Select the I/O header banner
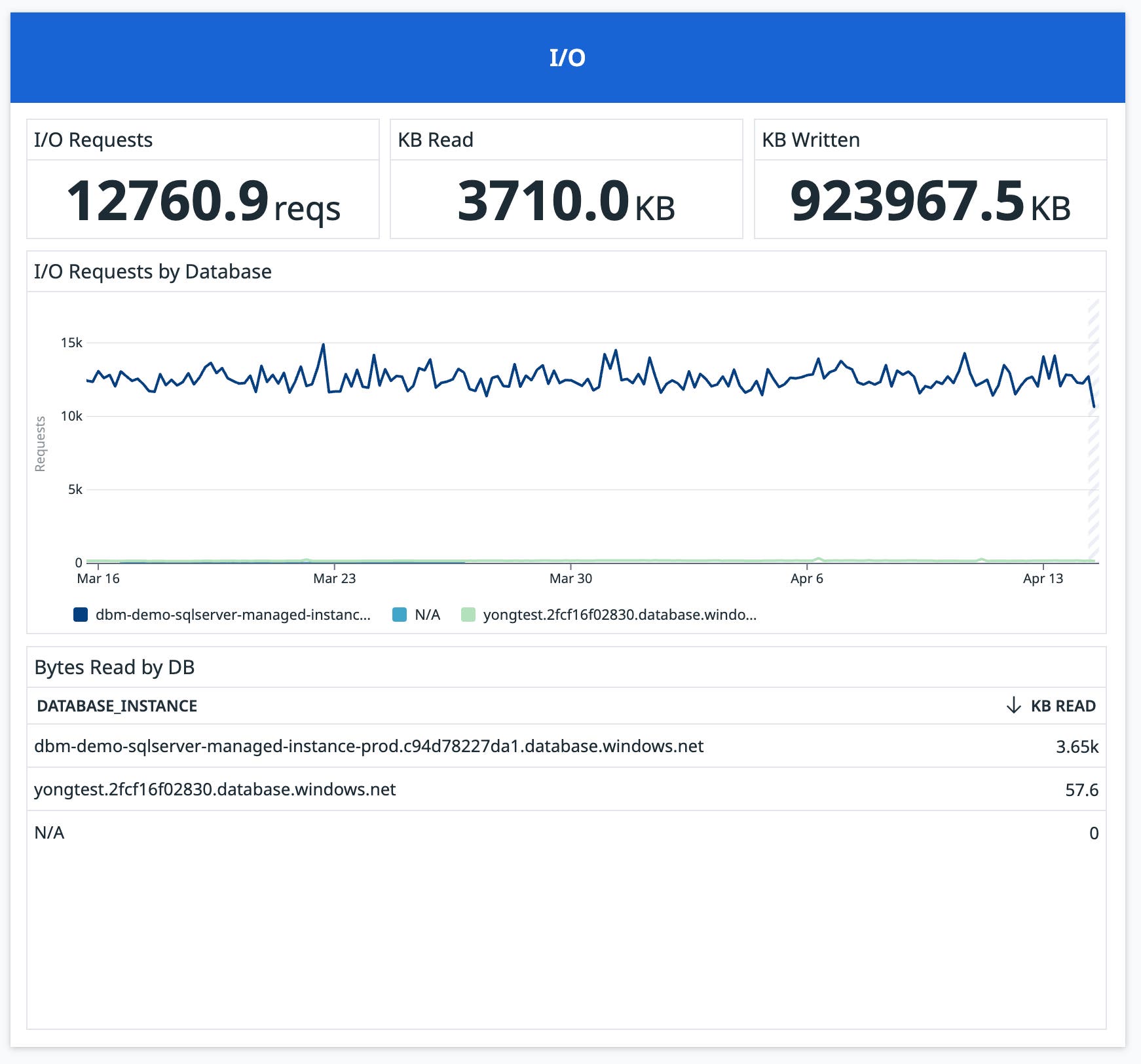 [570, 58]
